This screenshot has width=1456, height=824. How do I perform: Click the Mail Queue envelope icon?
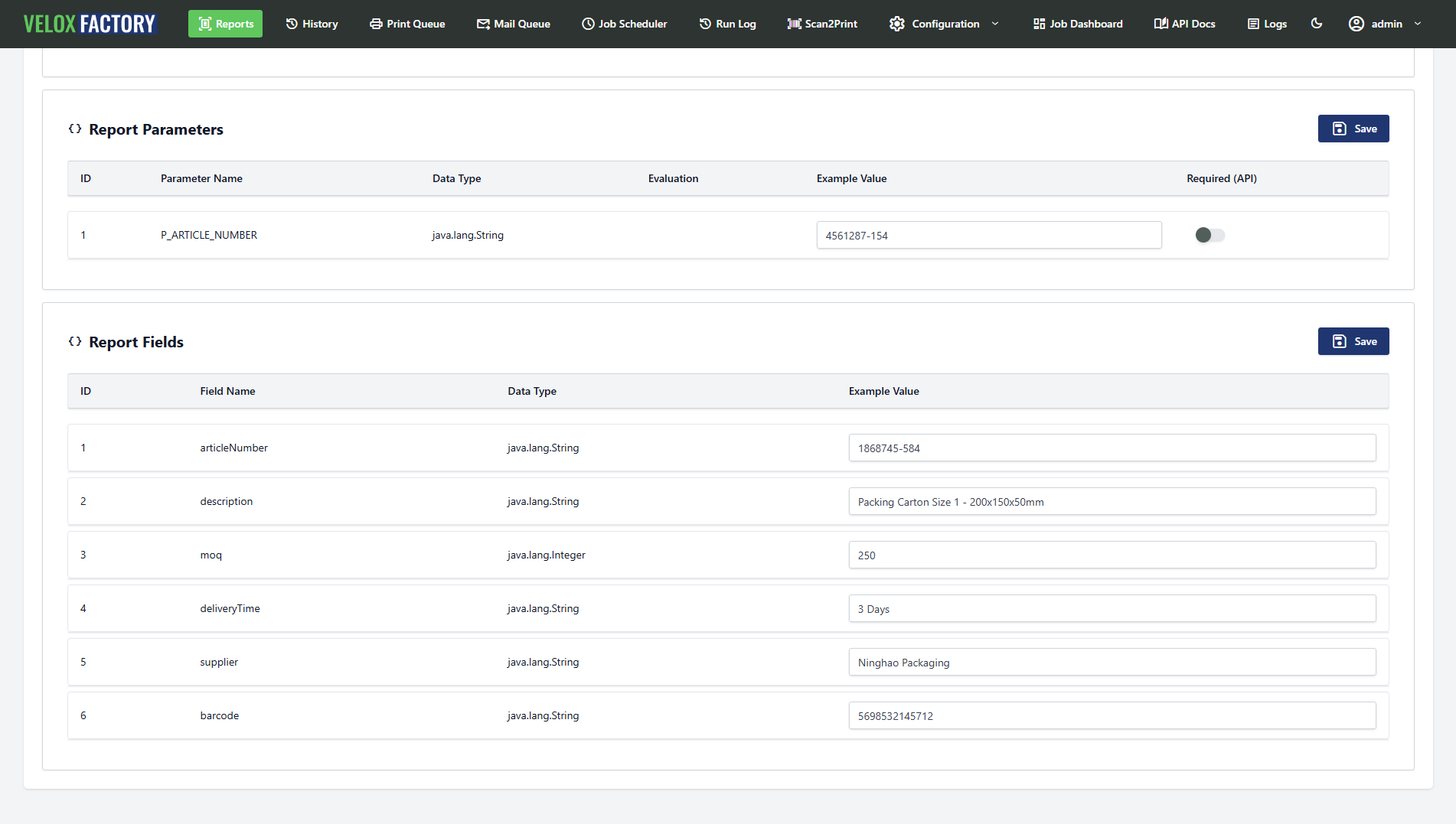483,24
